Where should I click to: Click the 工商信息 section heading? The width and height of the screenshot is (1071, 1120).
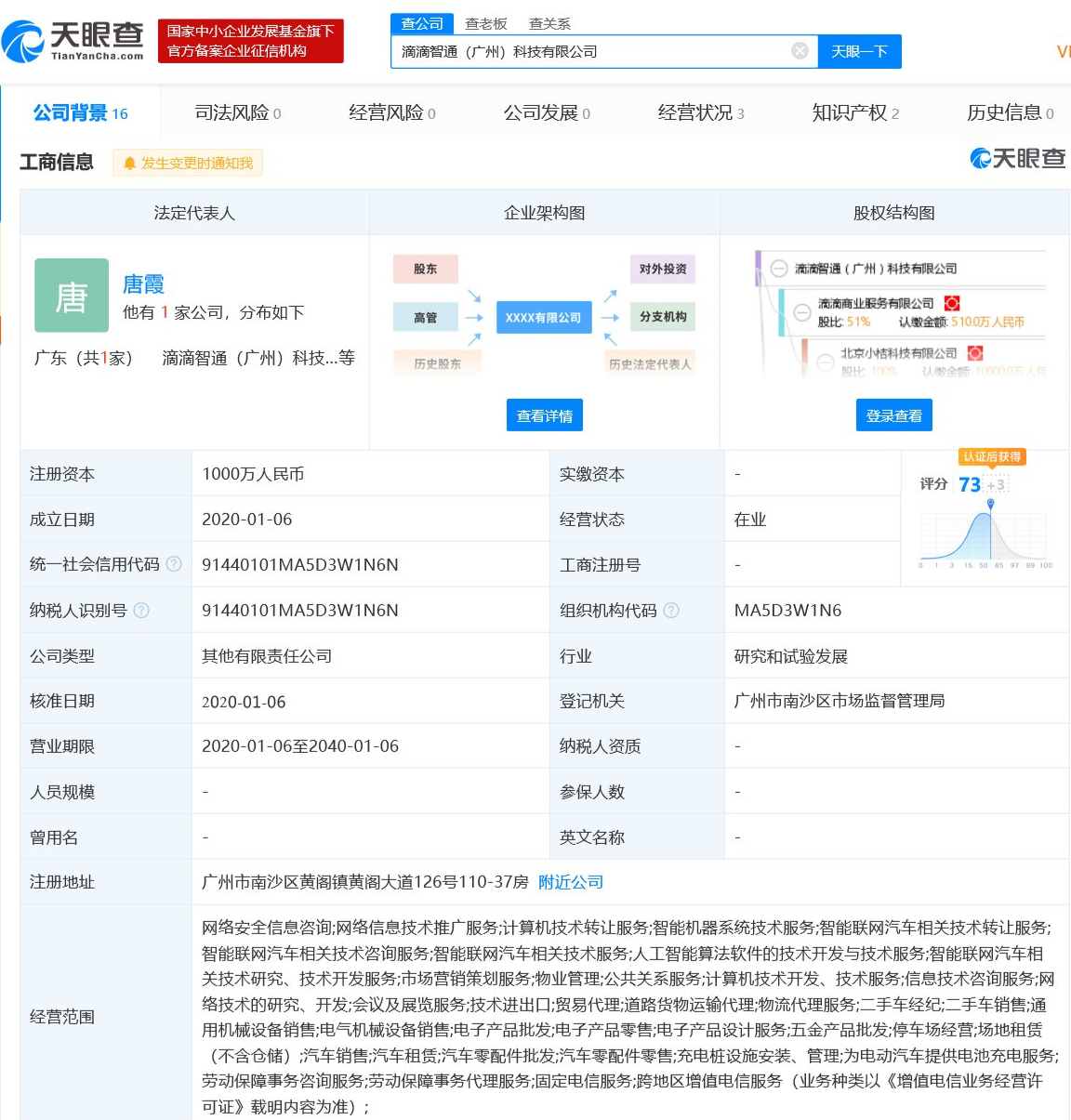[x=57, y=163]
